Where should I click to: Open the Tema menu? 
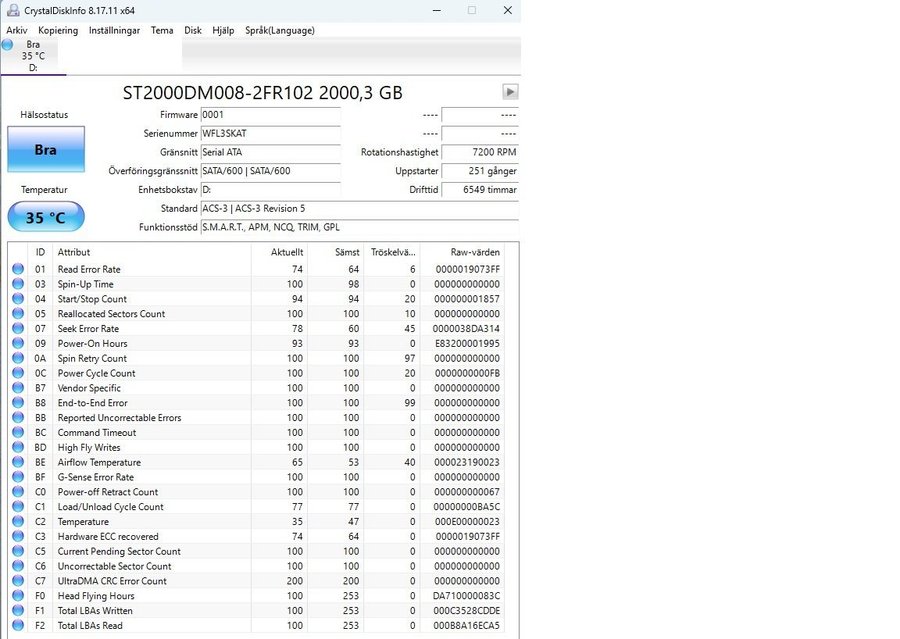point(162,30)
